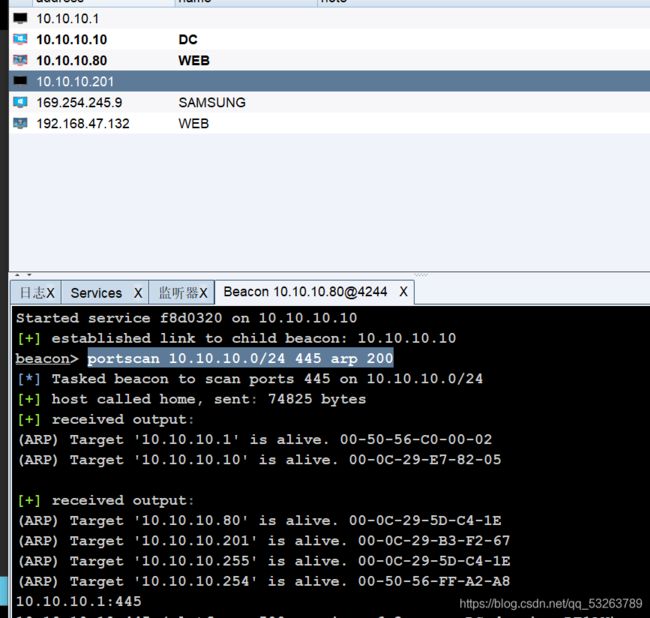Click the 10.10.10.1:445 result line
650x618 pixels.
click(79, 601)
